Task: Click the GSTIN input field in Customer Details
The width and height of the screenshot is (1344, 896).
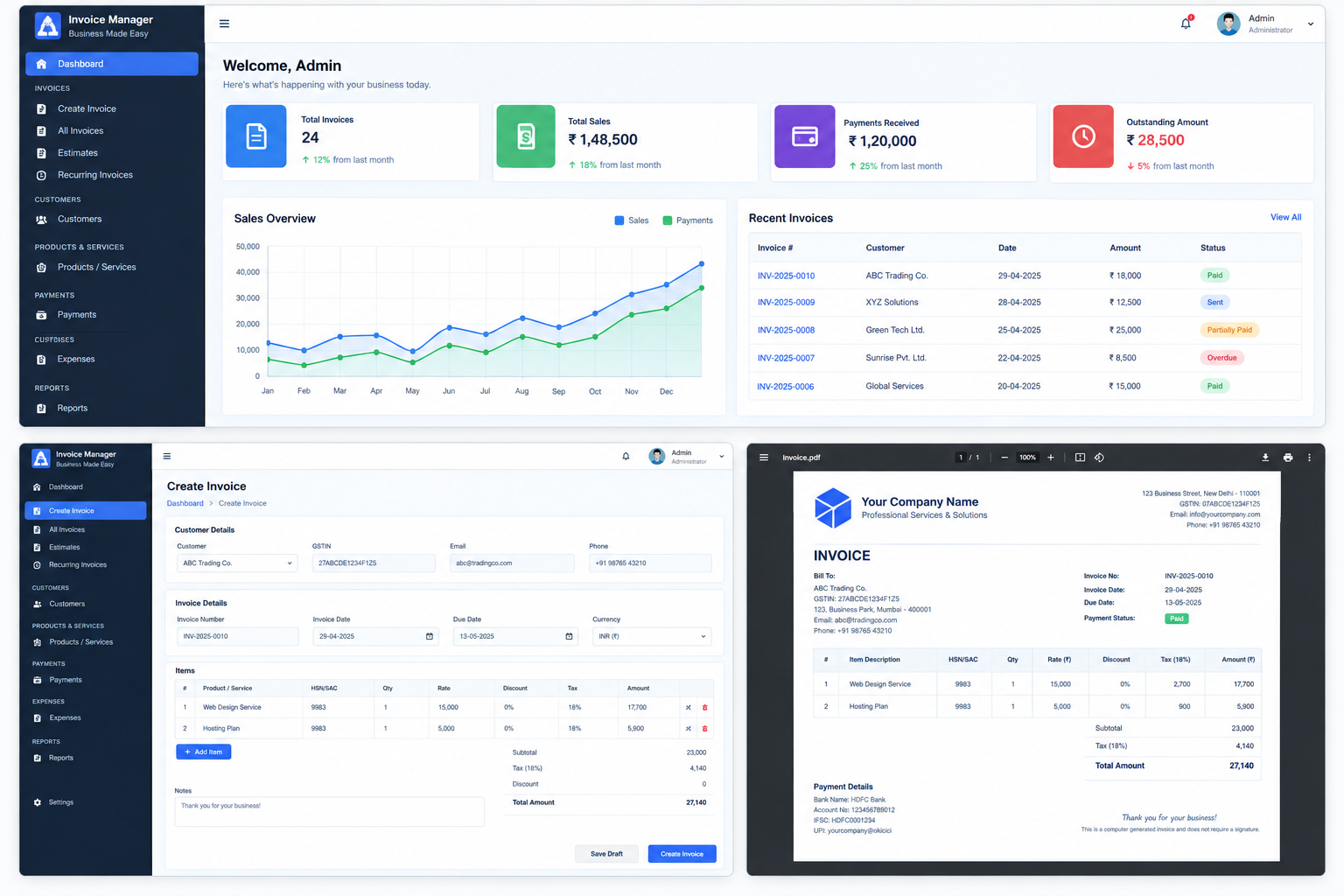Action: point(374,563)
